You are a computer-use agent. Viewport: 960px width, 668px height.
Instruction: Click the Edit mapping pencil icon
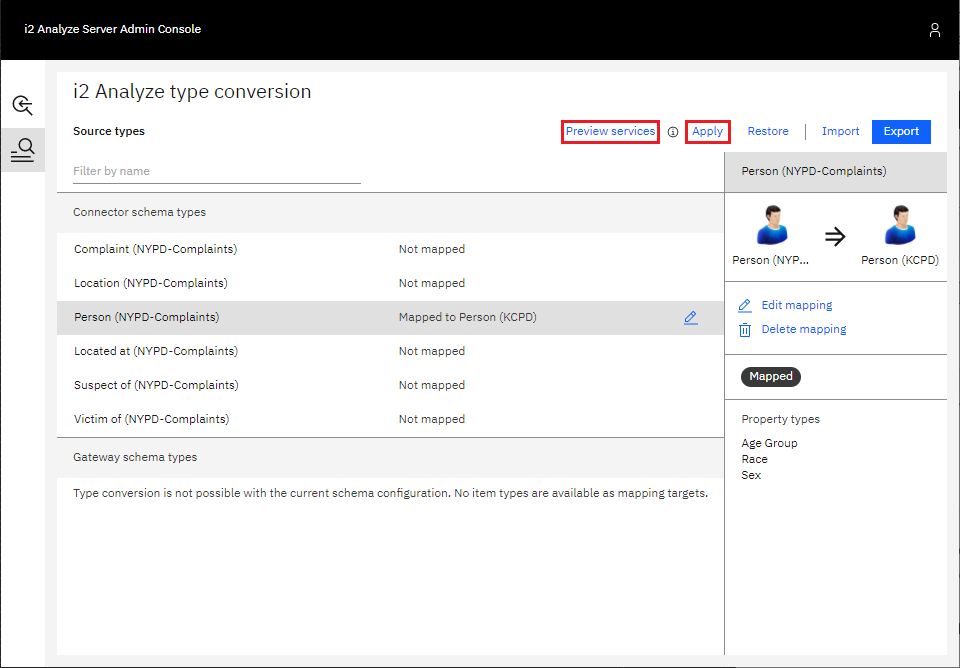[744, 305]
